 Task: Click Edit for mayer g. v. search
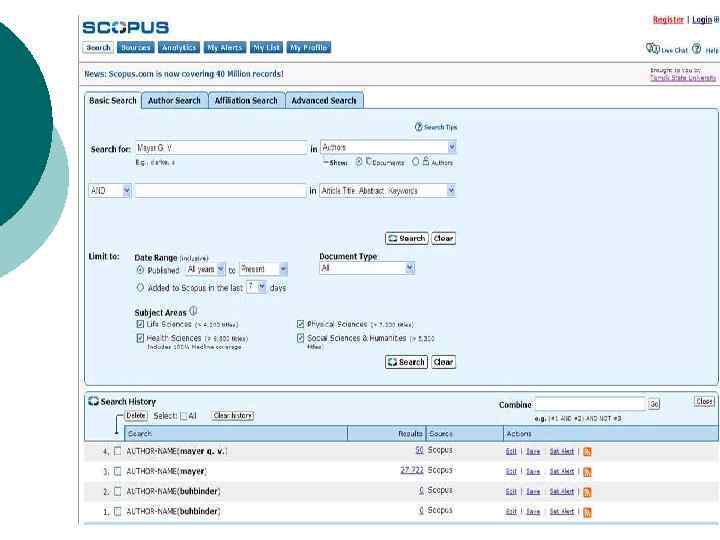tap(511, 451)
